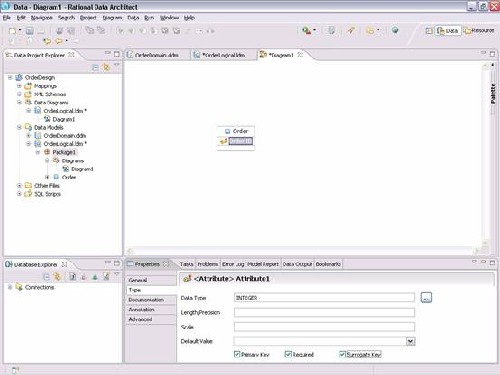
Task: Switch to the Data perspective button
Action: point(448,31)
